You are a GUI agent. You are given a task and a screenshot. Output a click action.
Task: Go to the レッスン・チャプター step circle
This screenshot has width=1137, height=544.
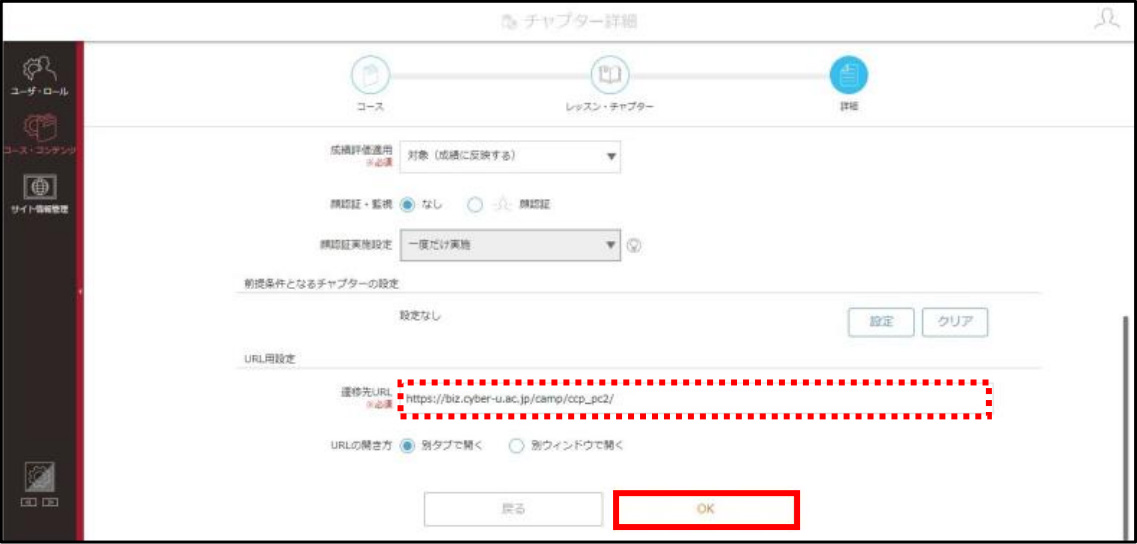(610, 75)
